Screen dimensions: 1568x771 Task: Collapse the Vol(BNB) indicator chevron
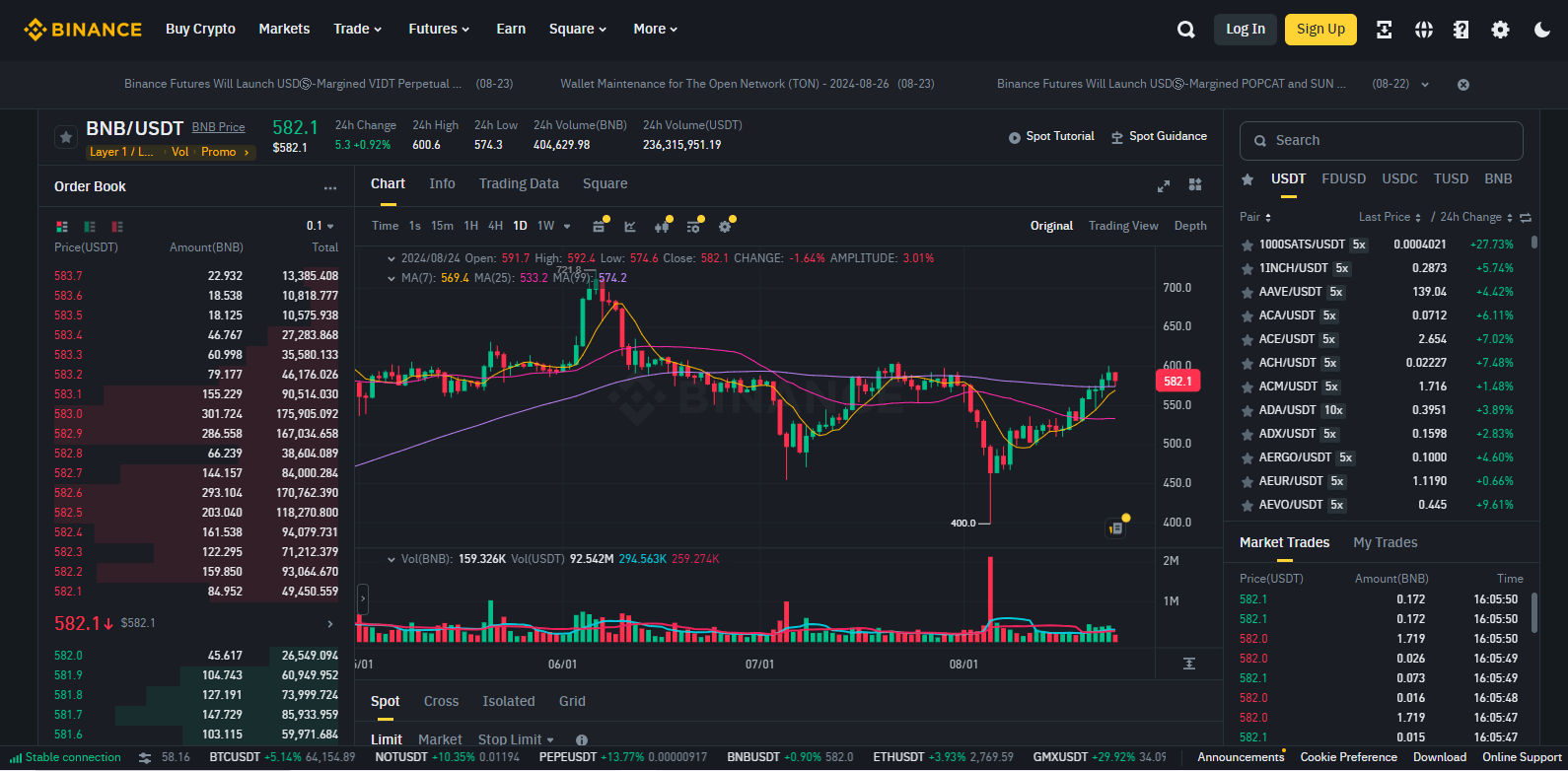(x=392, y=559)
